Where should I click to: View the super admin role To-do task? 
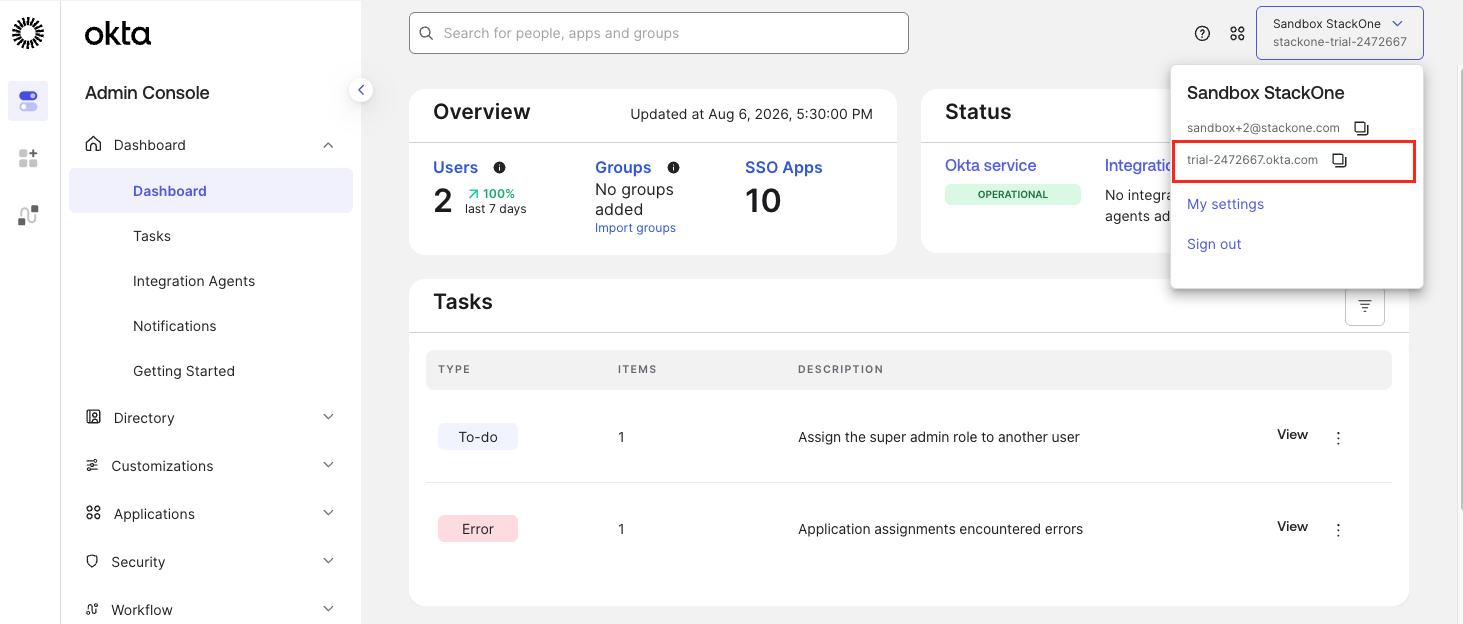point(1293,434)
